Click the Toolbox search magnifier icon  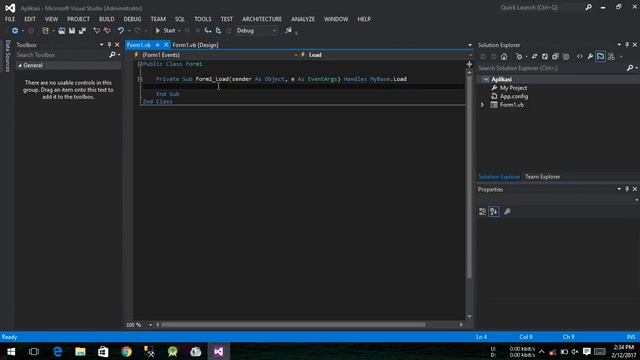(x=112, y=55)
